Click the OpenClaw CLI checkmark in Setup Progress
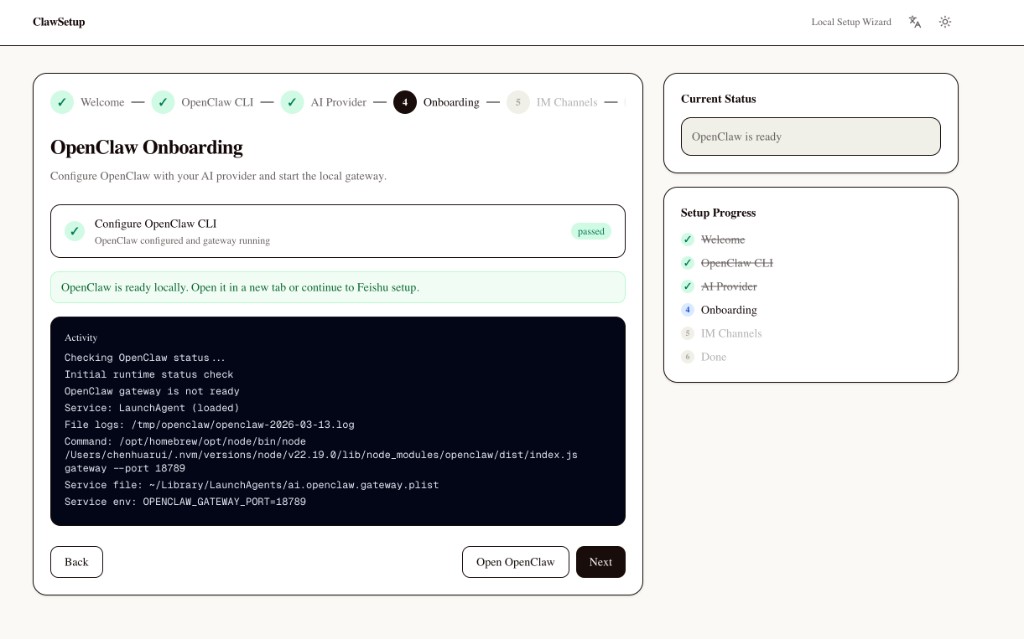This screenshot has width=1024, height=639. 687,263
